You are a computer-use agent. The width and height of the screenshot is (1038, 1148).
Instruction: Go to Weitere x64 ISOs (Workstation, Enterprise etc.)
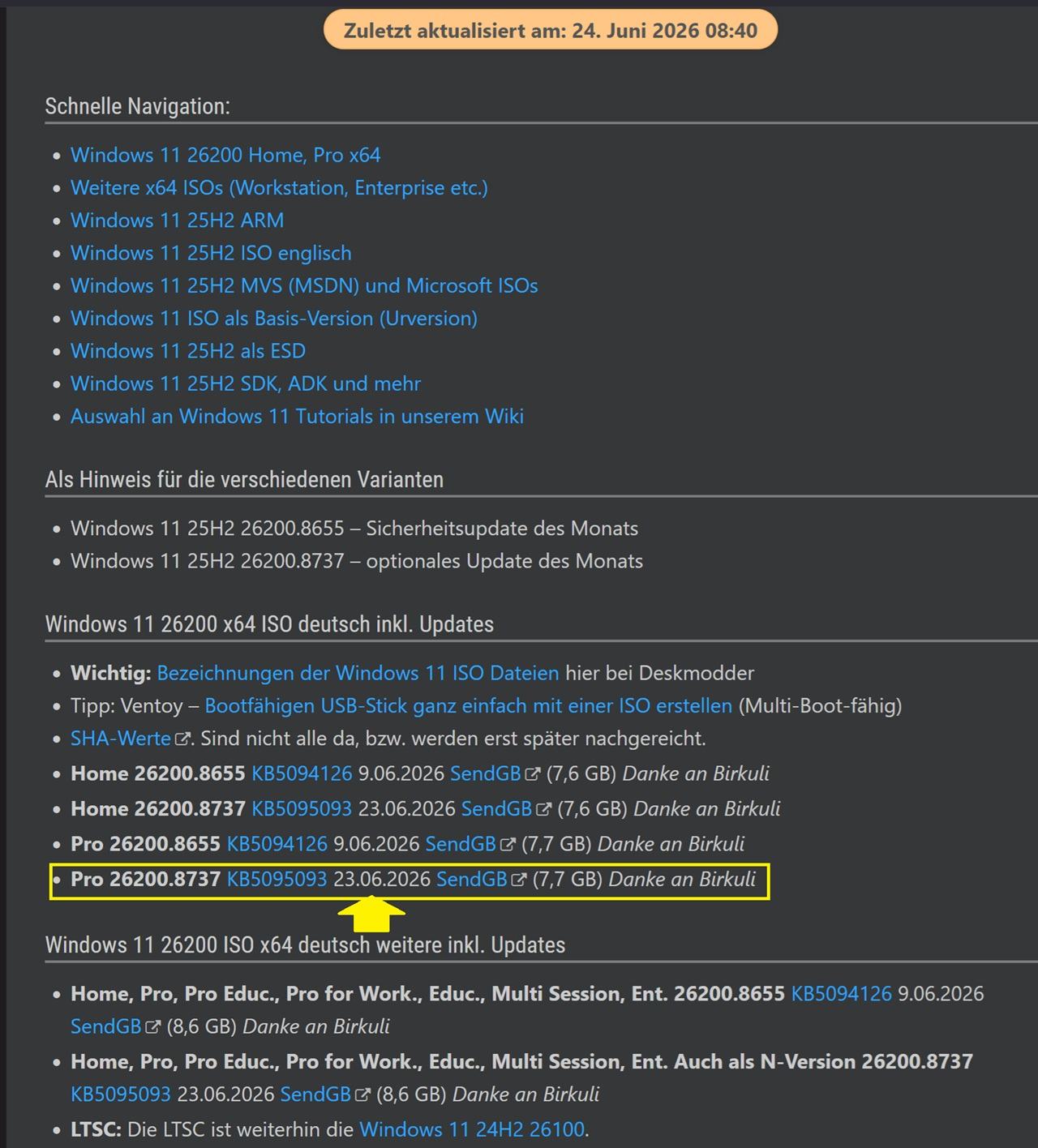click(279, 187)
